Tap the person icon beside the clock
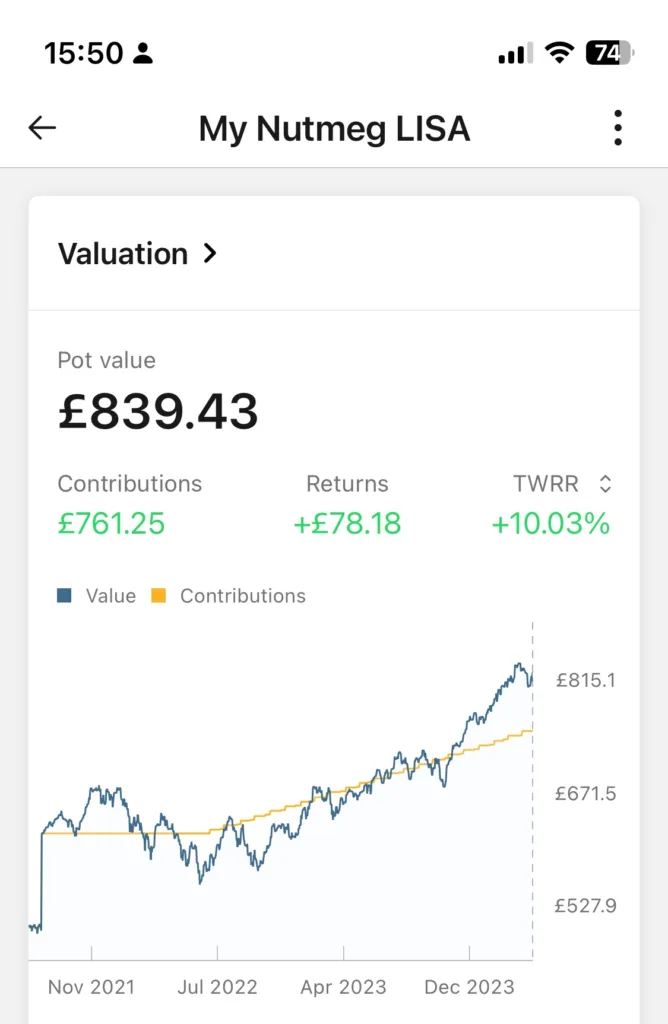The height and width of the screenshot is (1024, 668). [x=143, y=53]
